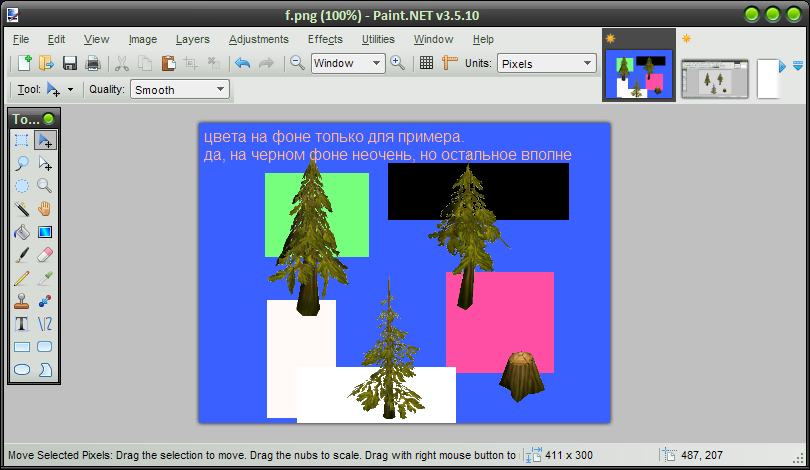Open the Effects menu
810x470 pixels.
tap(325, 39)
